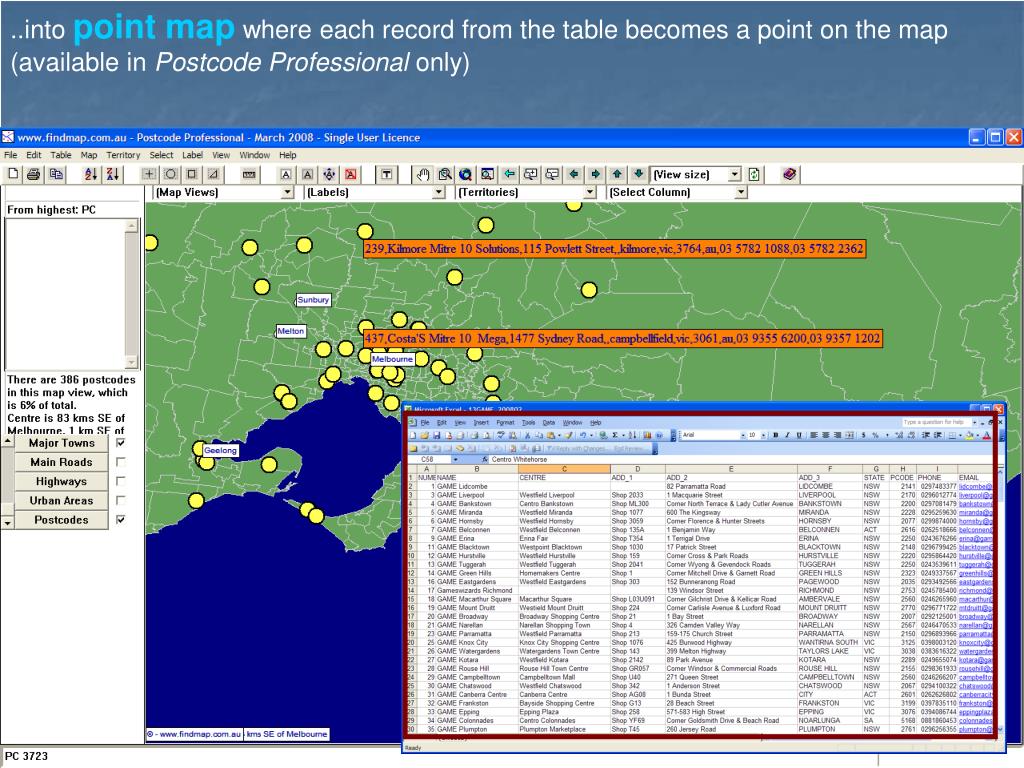Click the globe zoom icon
The height and width of the screenshot is (768, 1024).
coord(466,174)
